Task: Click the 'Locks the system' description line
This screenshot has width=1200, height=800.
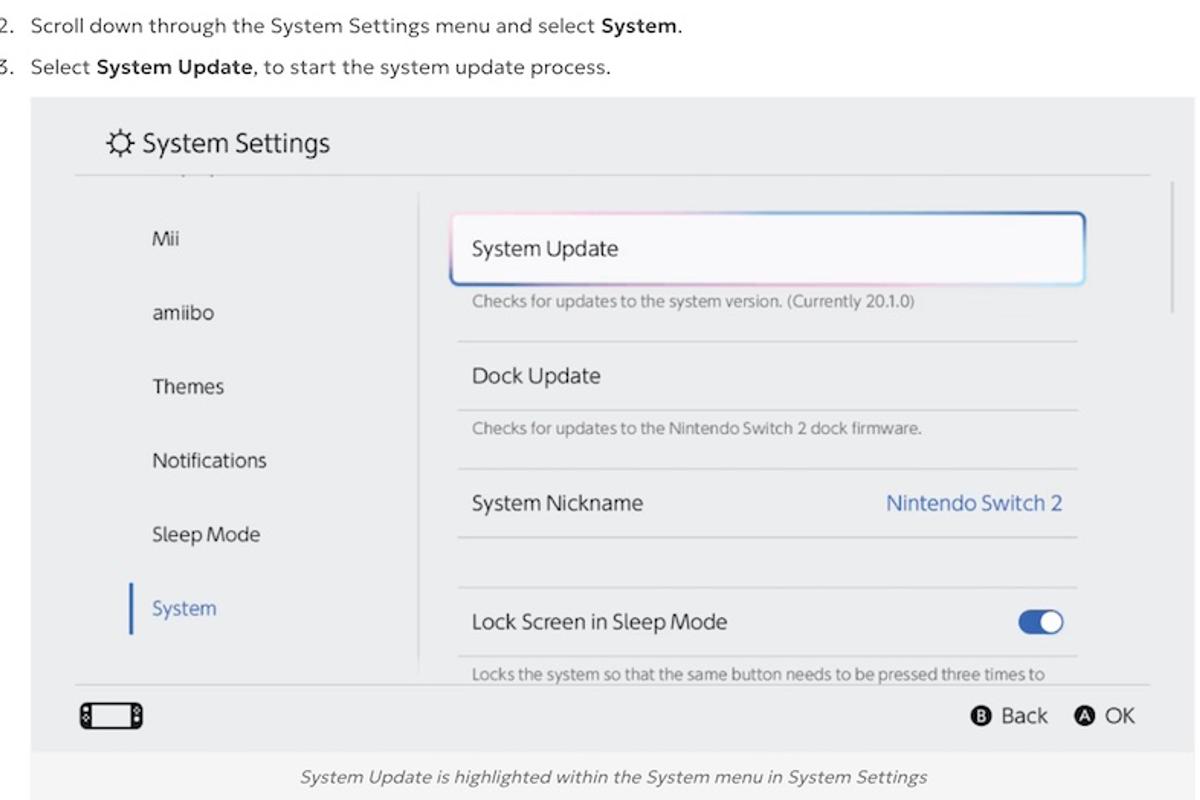Action: point(758,674)
